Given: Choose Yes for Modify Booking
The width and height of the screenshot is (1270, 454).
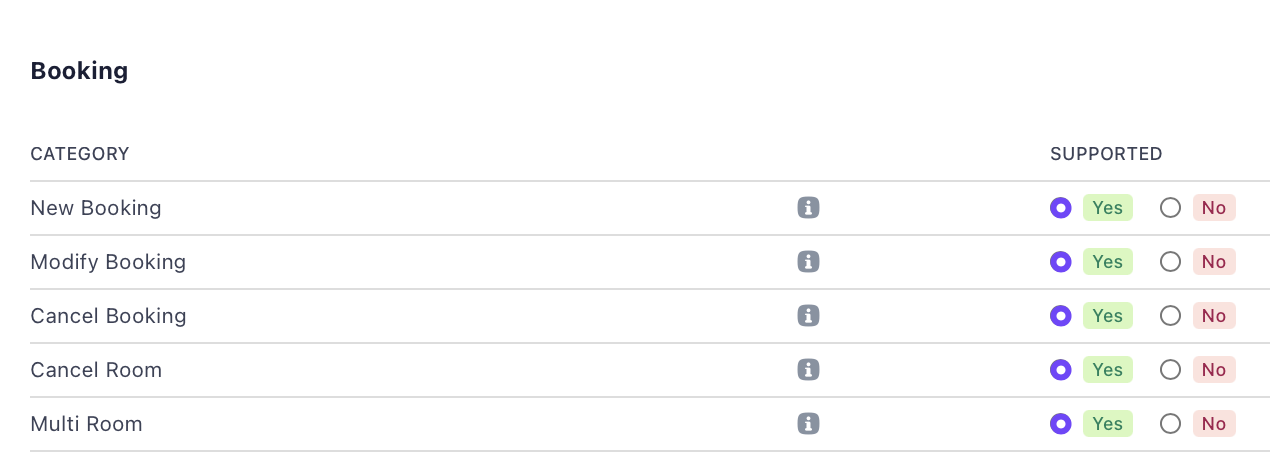Looking at the screenshot, I should (x=1060, y=262).
